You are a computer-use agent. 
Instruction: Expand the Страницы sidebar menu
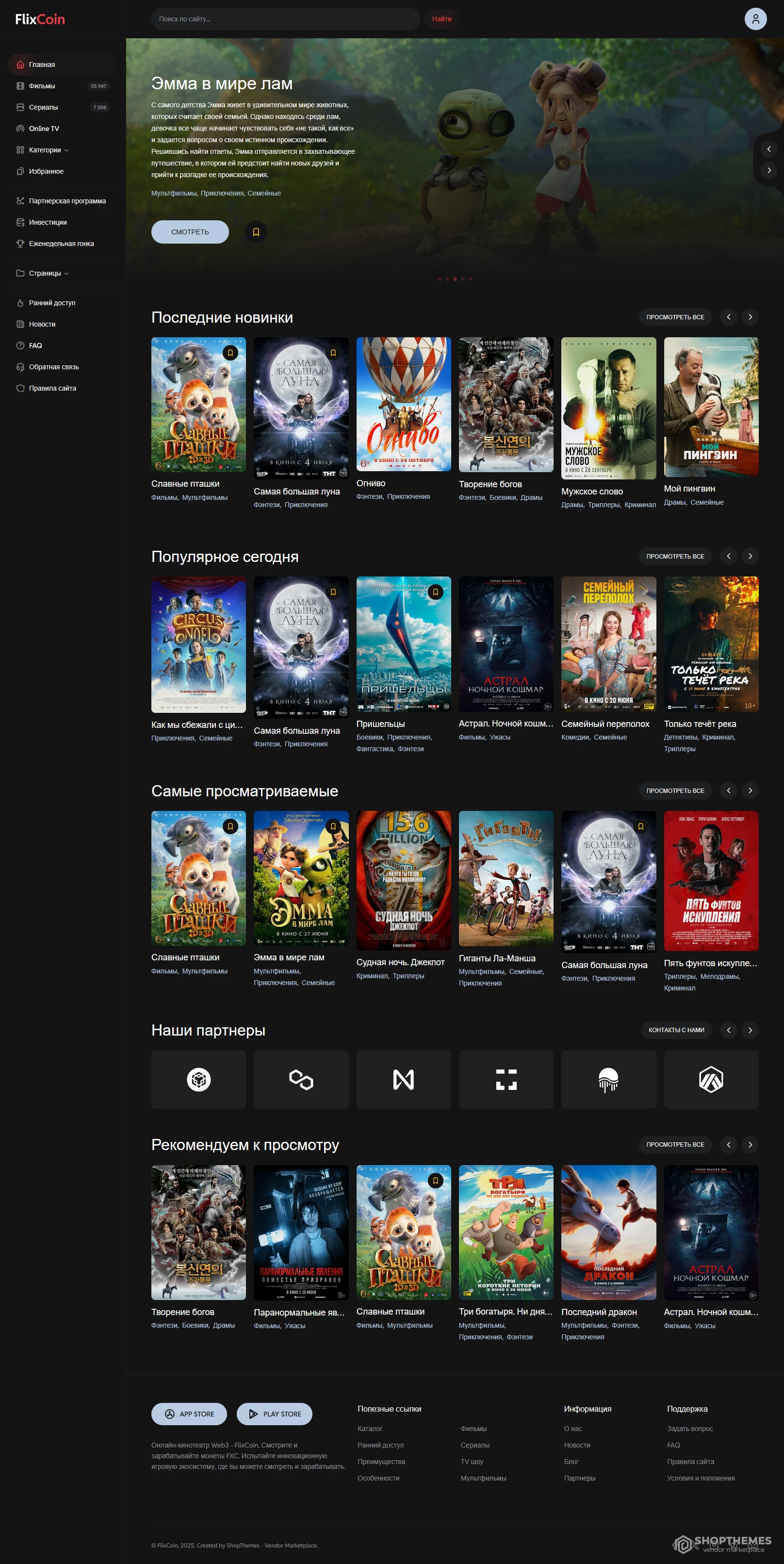(x=46, y=273)
